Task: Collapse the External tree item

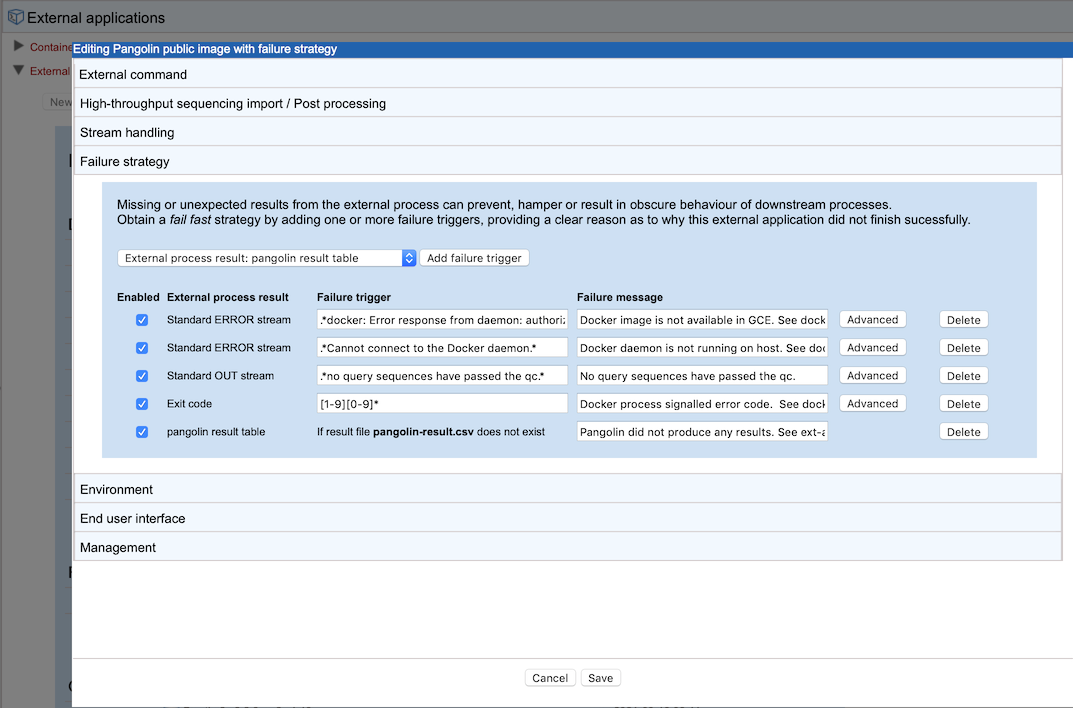Action: (18, 71)
